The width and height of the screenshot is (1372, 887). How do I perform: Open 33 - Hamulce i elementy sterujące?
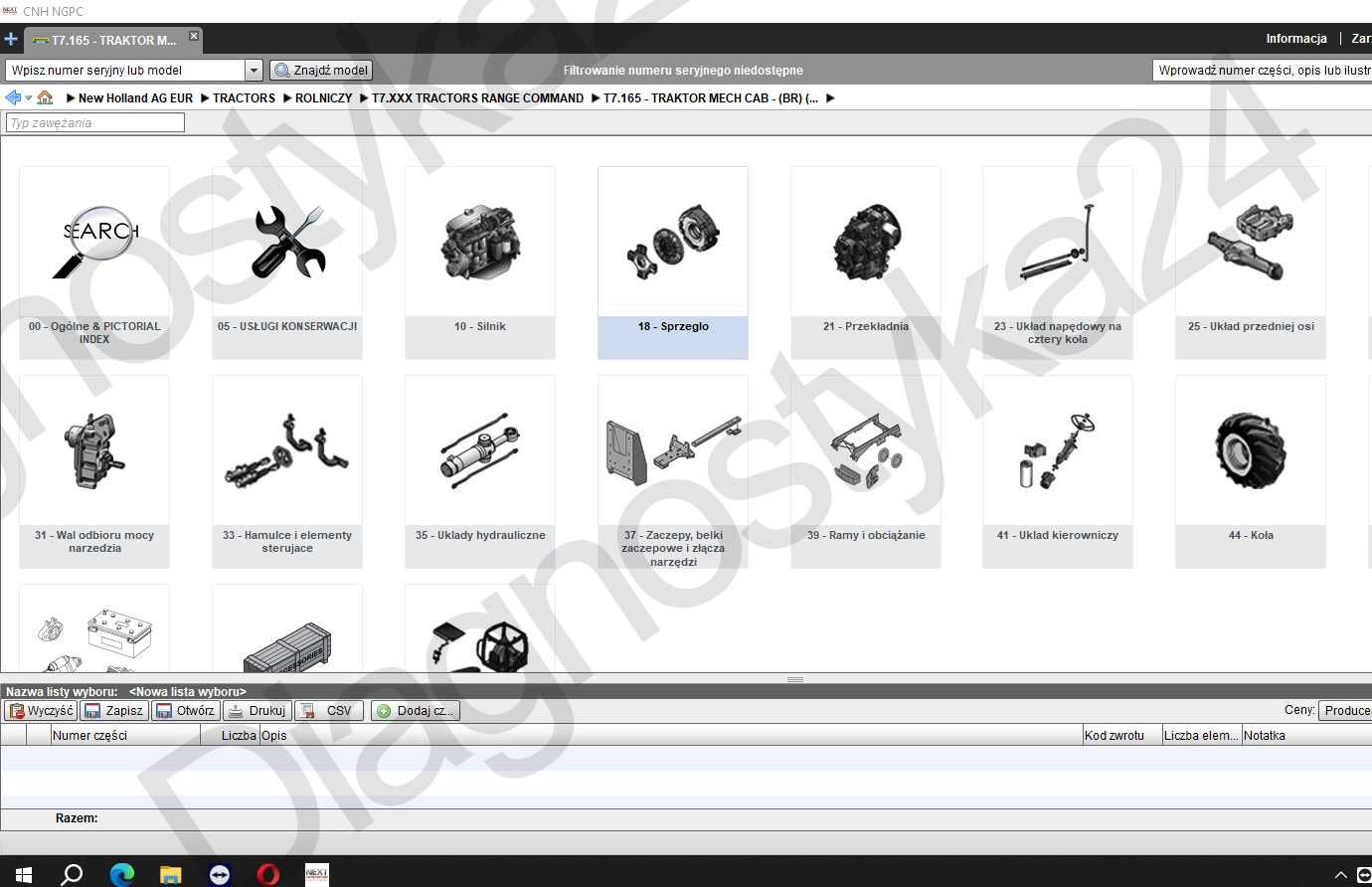click(287, 471)
